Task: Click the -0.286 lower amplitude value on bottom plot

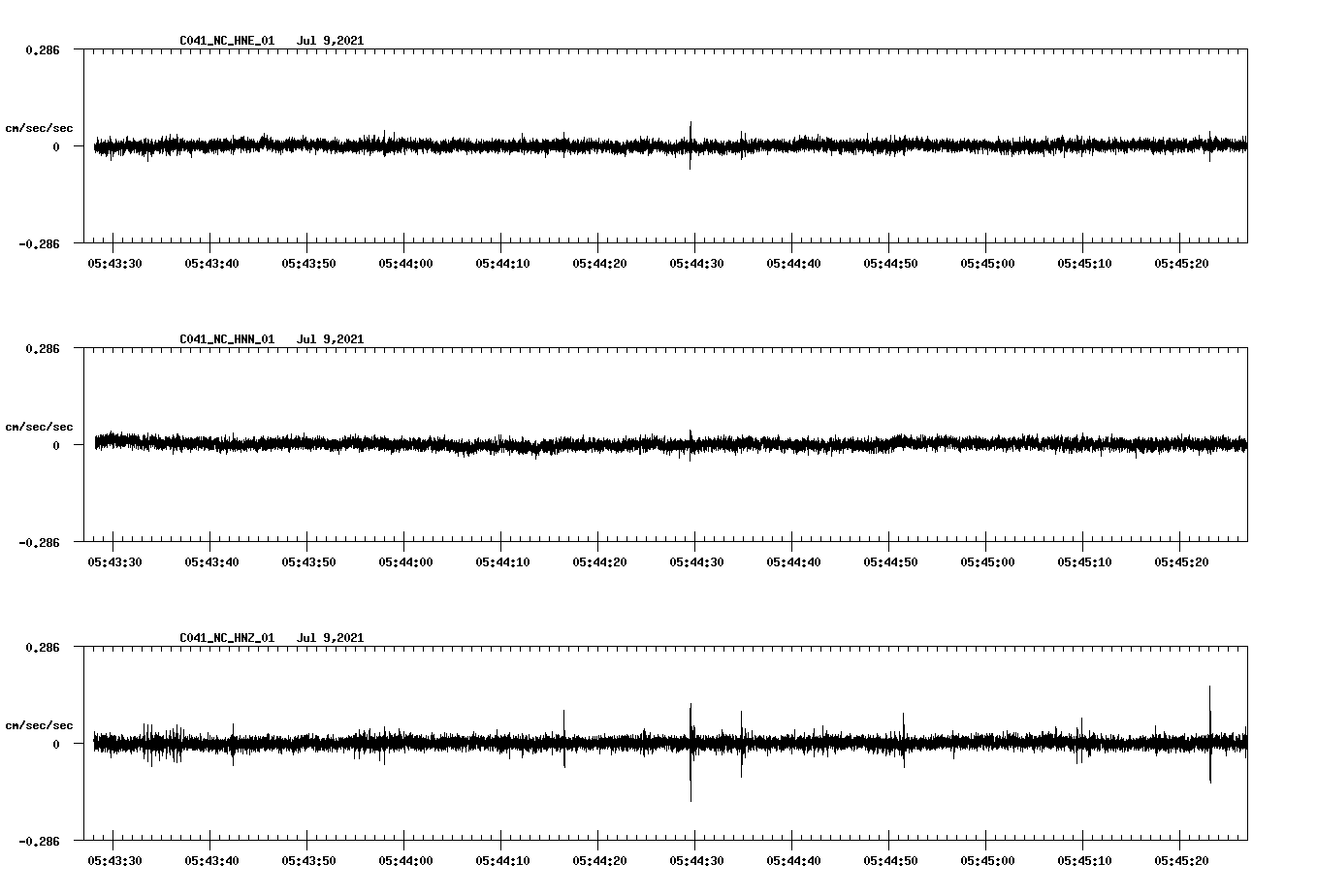Action: (x=40, y=843)
